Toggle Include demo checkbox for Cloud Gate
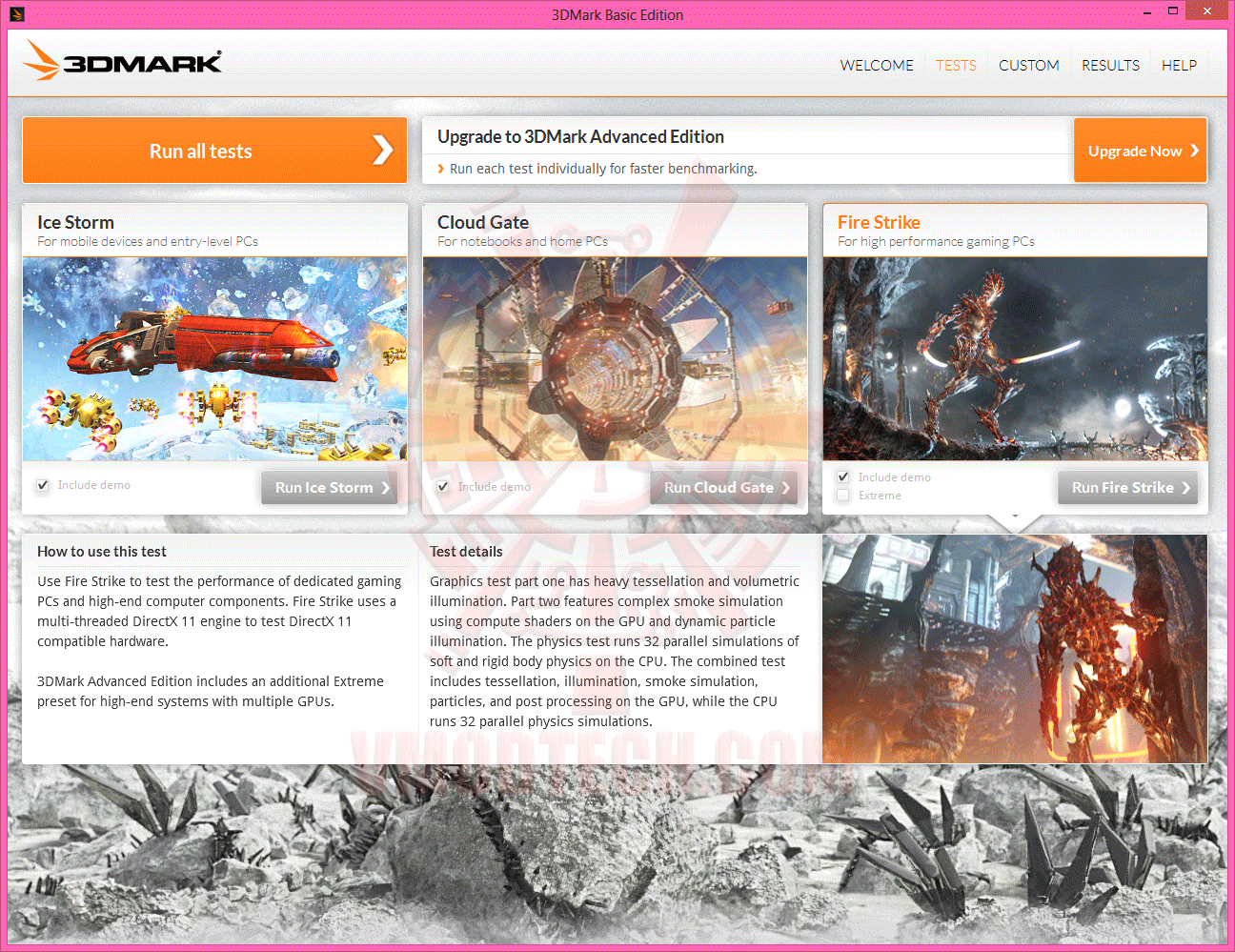Screen dimensions: 1235x952 pyautogui.click(x=443, y=487)
